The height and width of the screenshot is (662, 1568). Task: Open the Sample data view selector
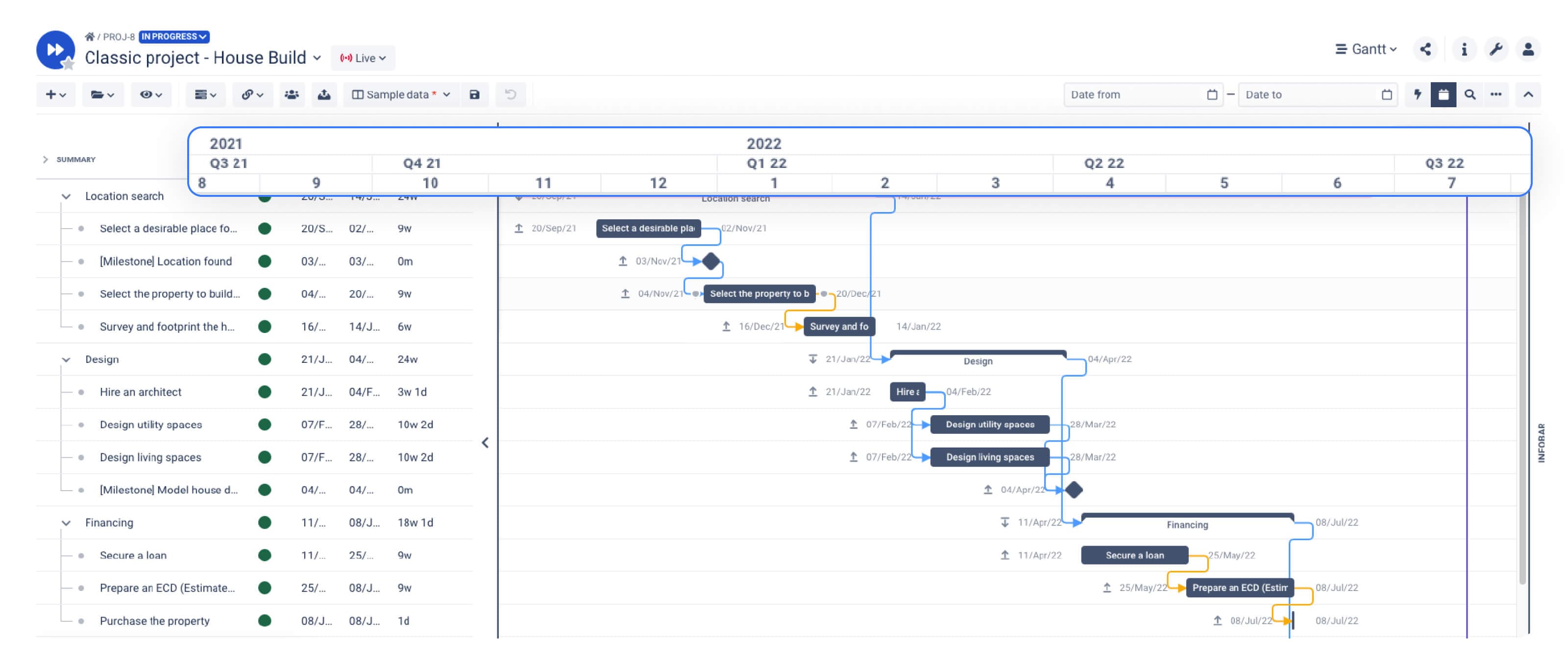click(402, 95)
